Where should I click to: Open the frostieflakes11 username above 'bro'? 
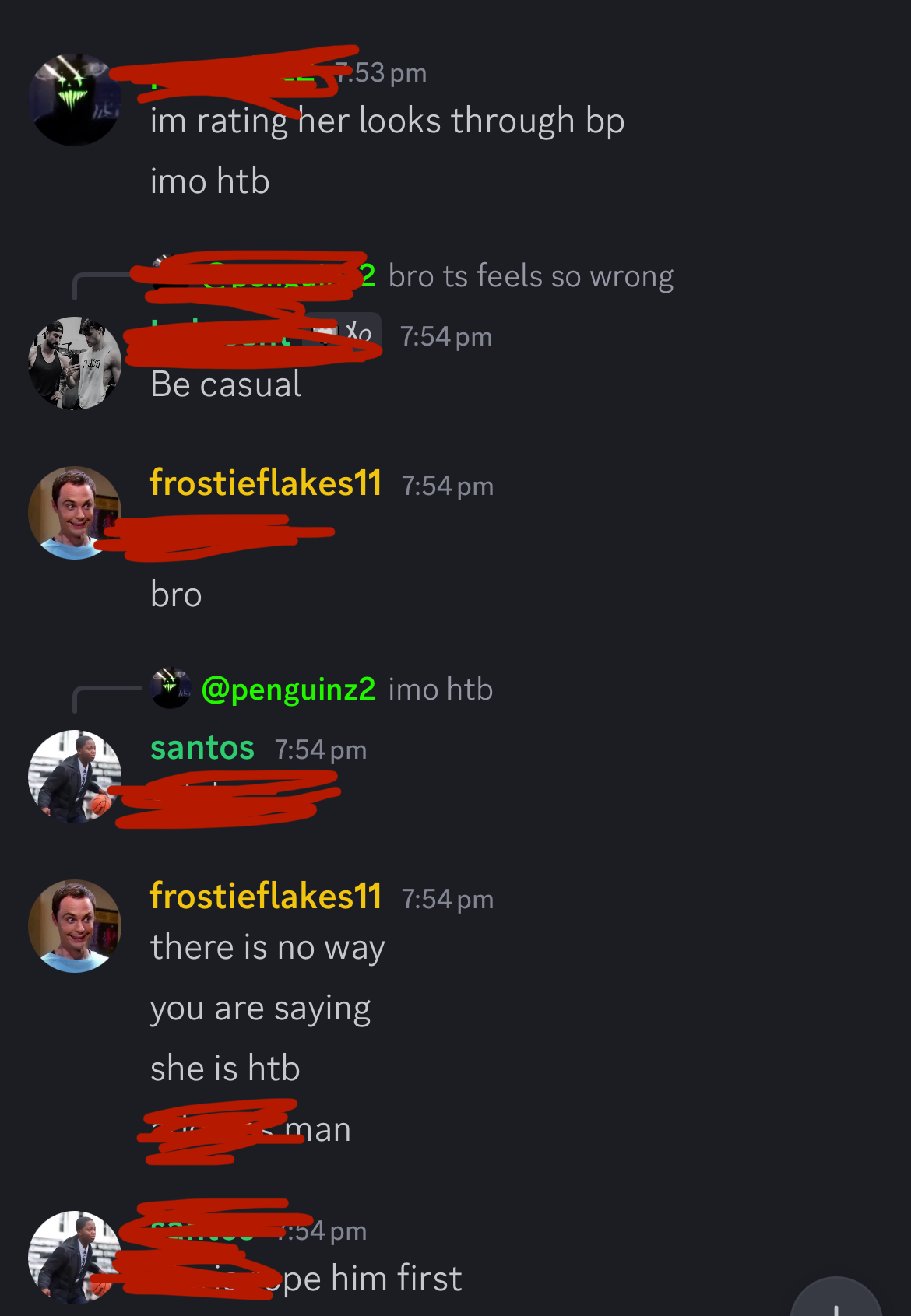tap(266, 483)
